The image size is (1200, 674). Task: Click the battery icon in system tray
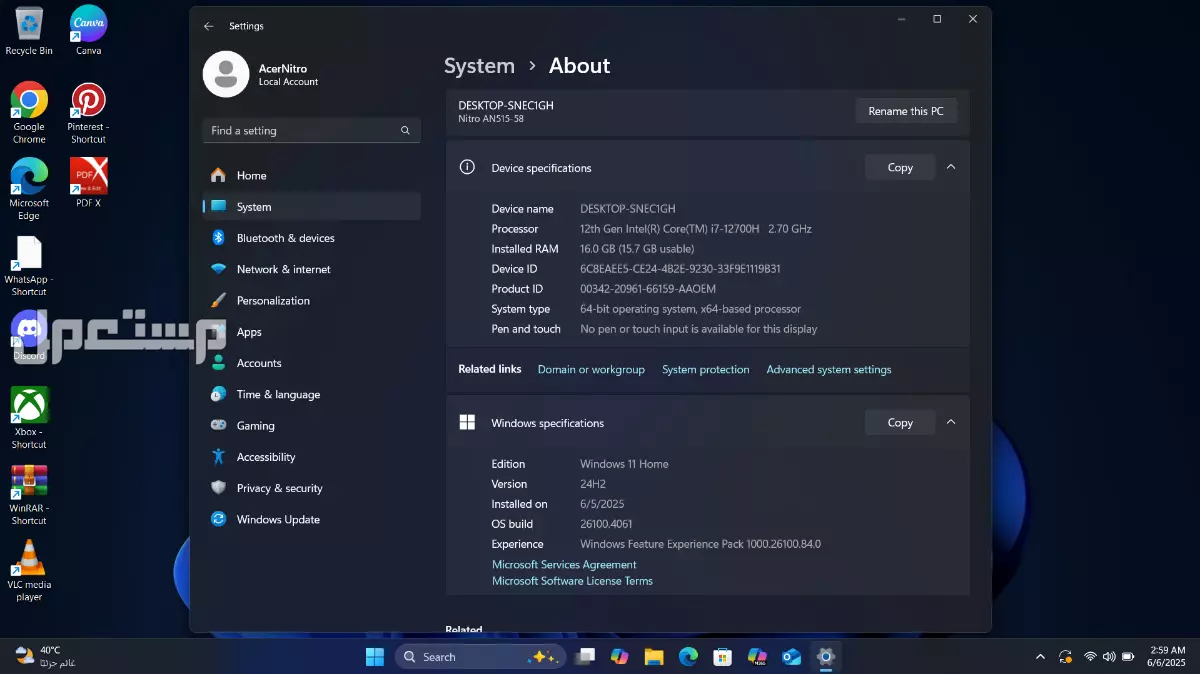pyautogui.click(x=1128, y=657)
